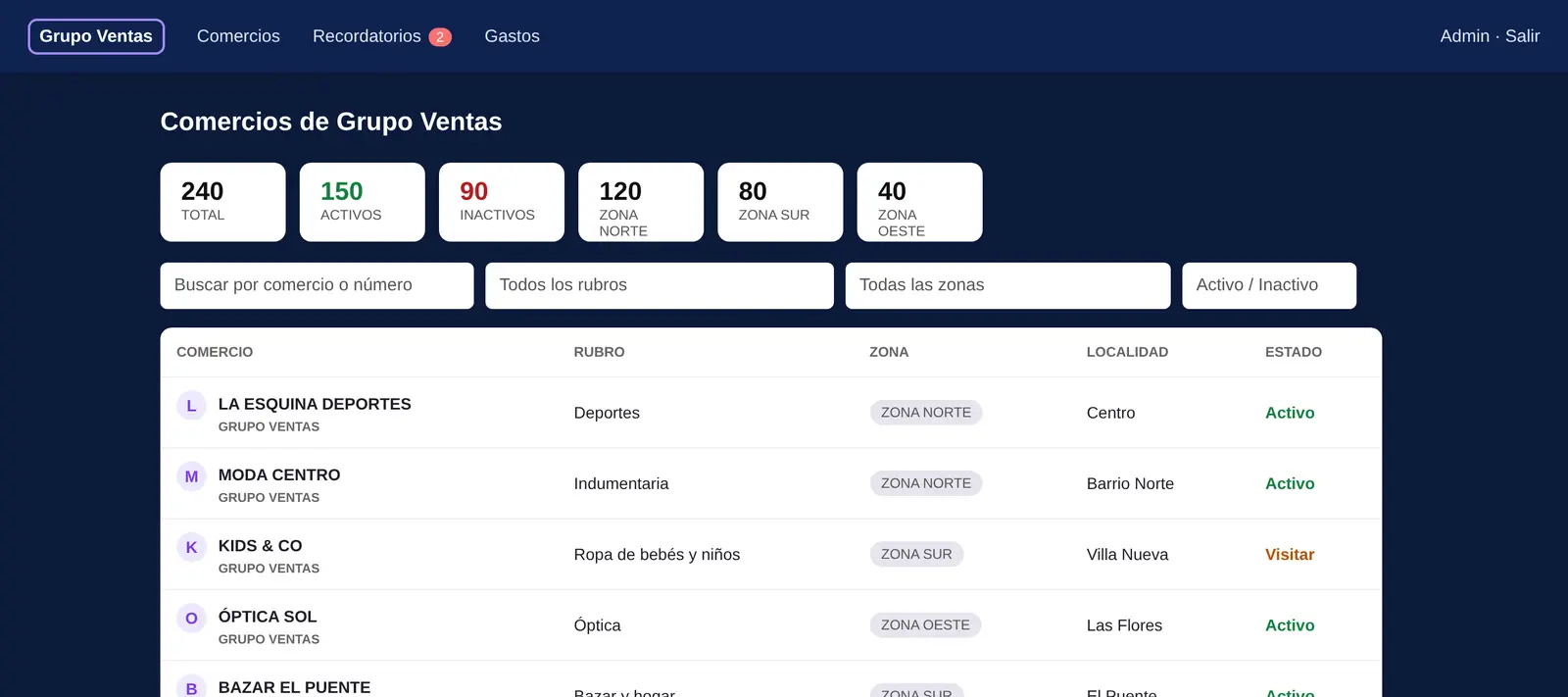Click the Recordatorios badge showing 2
Screen dimensions: 1568x697
(x=440, y=37)
